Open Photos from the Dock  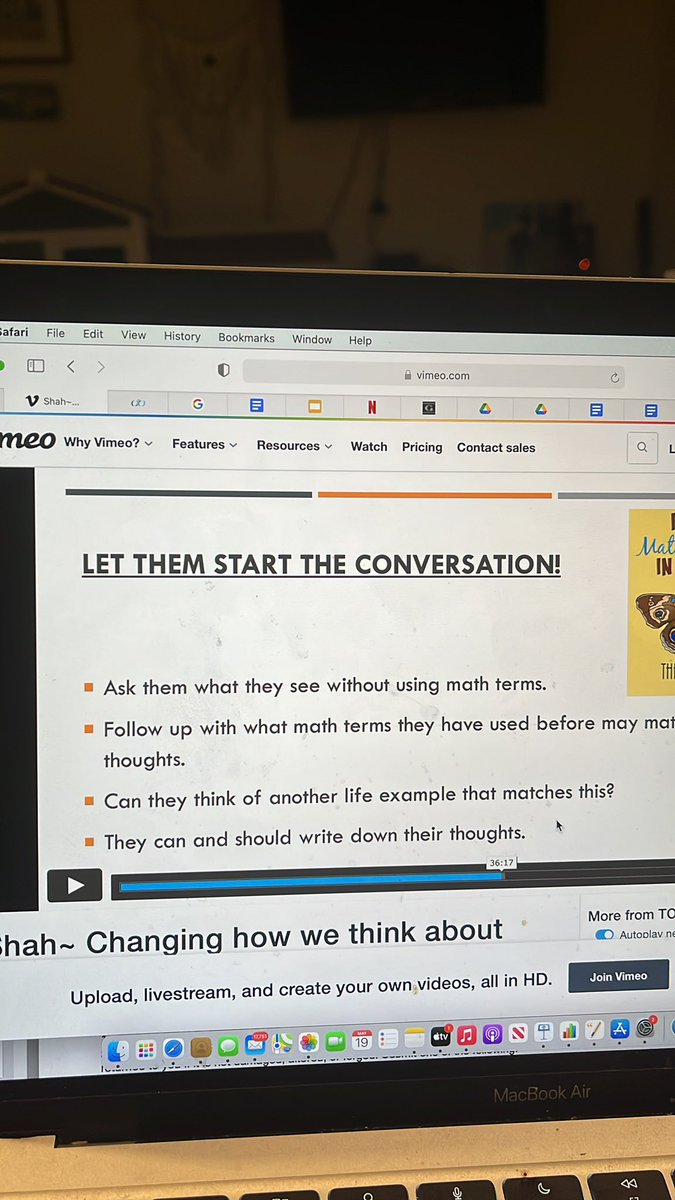point(309,1043)
